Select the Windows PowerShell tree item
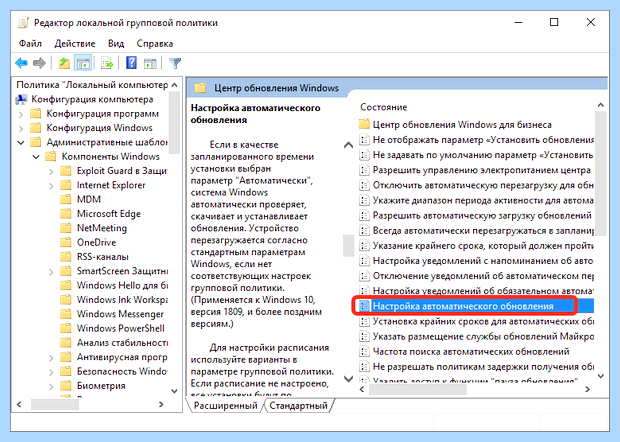 [121, 328]
